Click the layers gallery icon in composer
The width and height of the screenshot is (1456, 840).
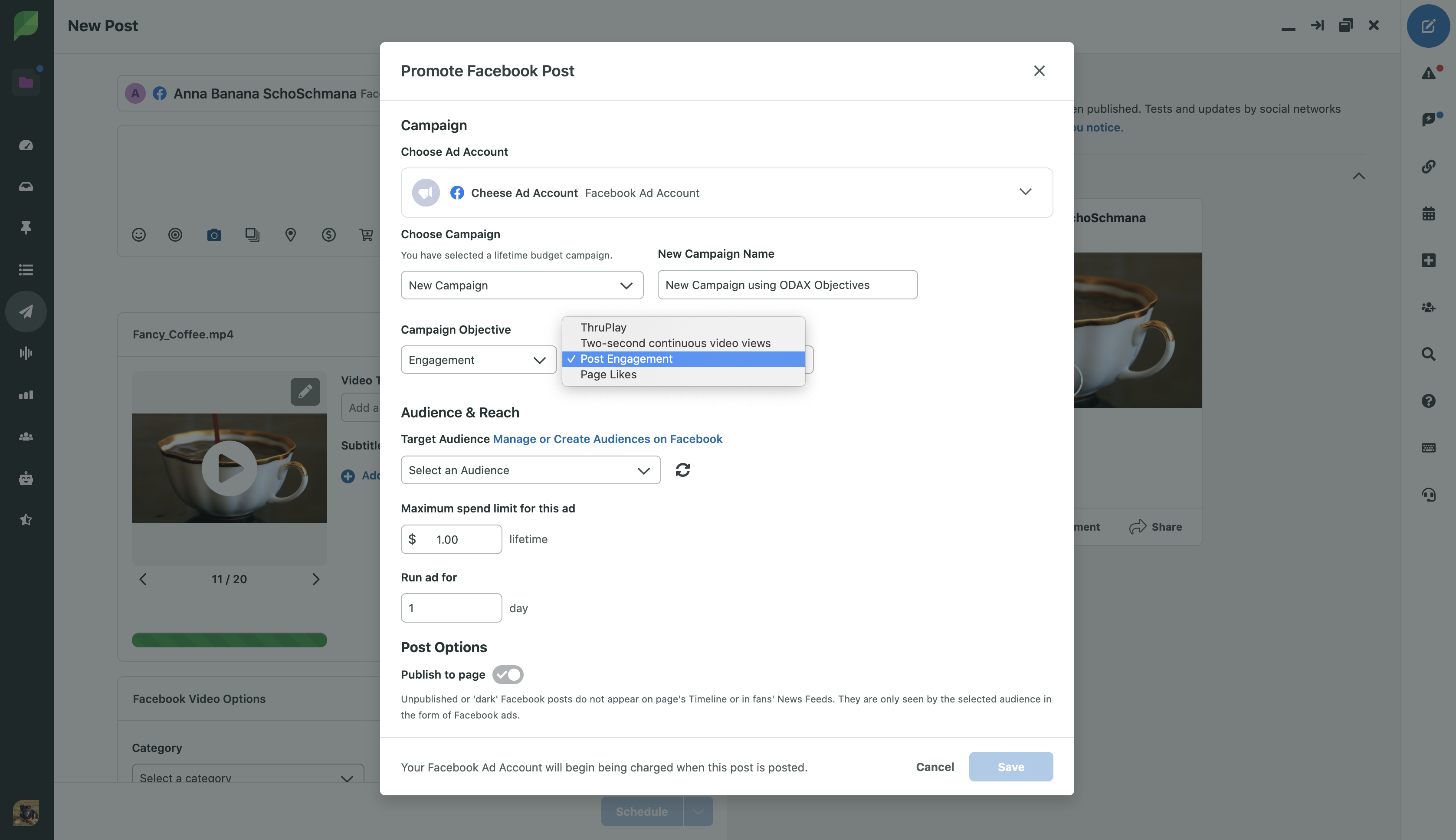(252, 235)
